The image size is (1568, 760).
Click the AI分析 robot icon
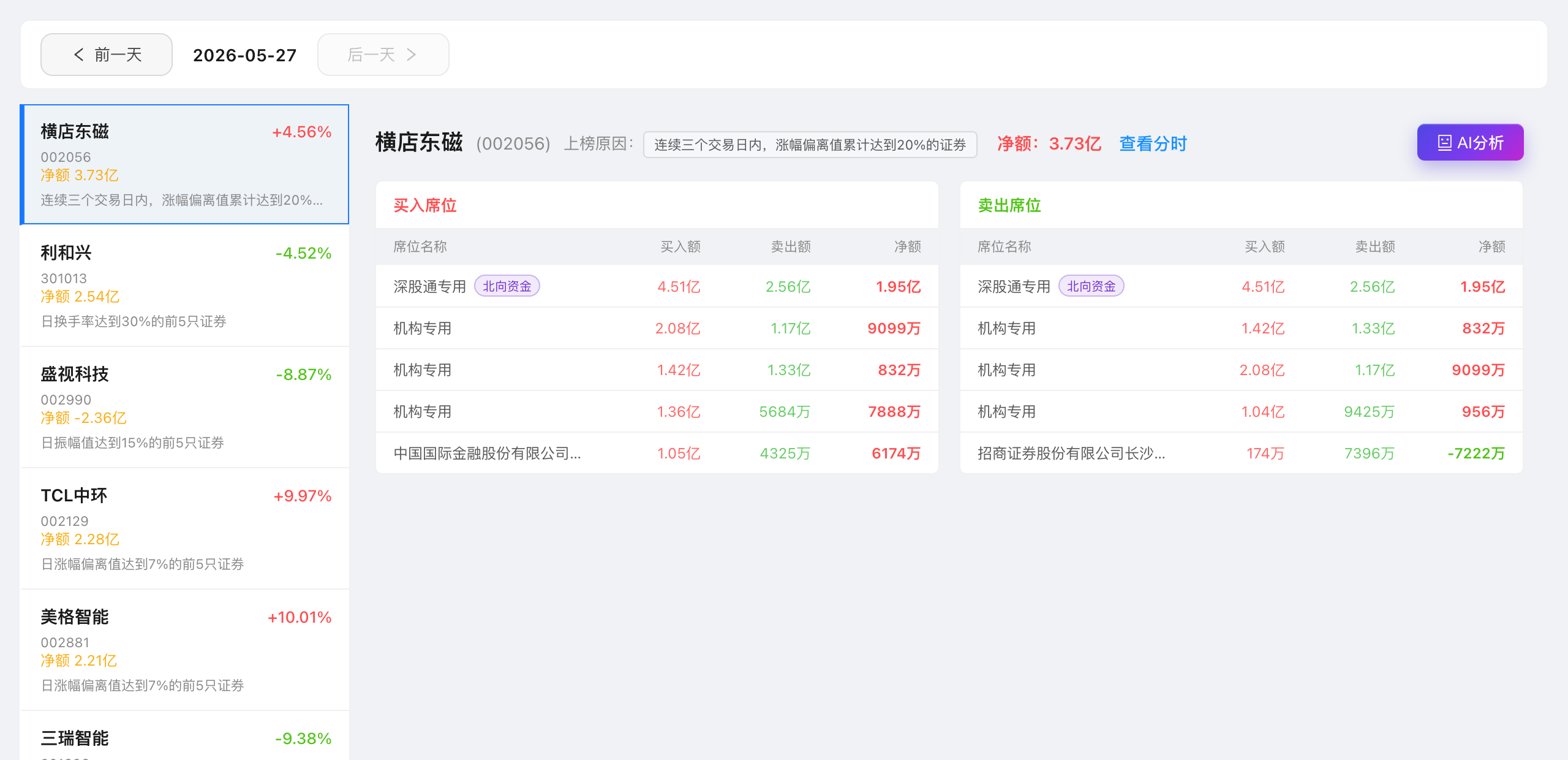point(1444,143)
